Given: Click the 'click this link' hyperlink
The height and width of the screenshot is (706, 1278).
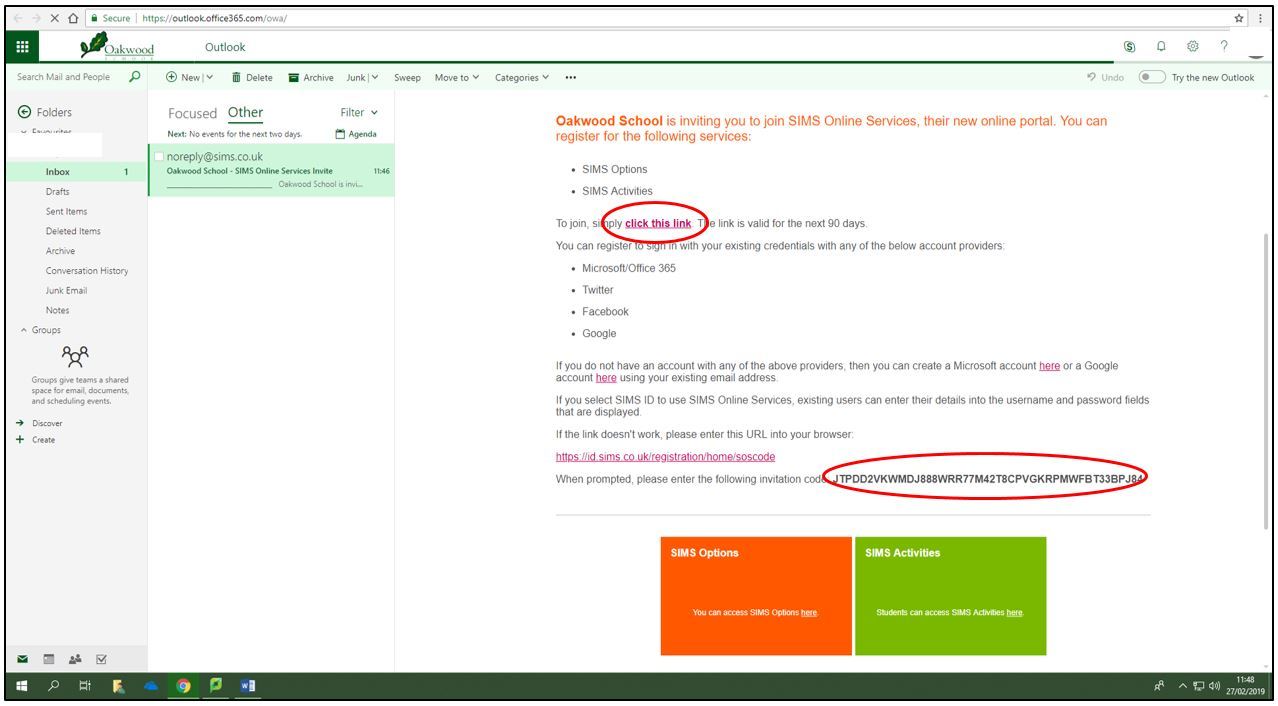Looking at the screenshot, I should tap(657, 223).
